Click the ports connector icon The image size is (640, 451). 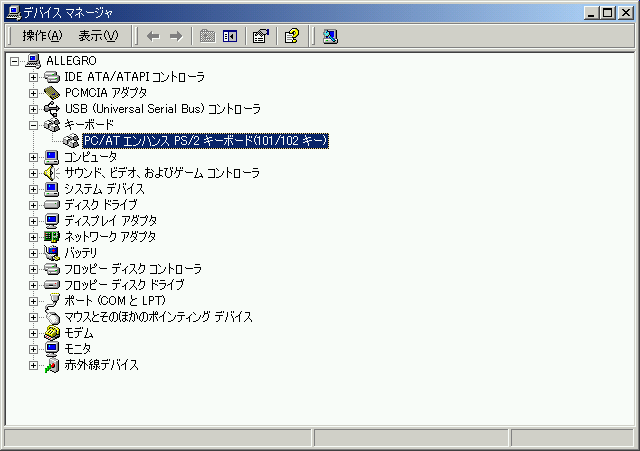52,301
